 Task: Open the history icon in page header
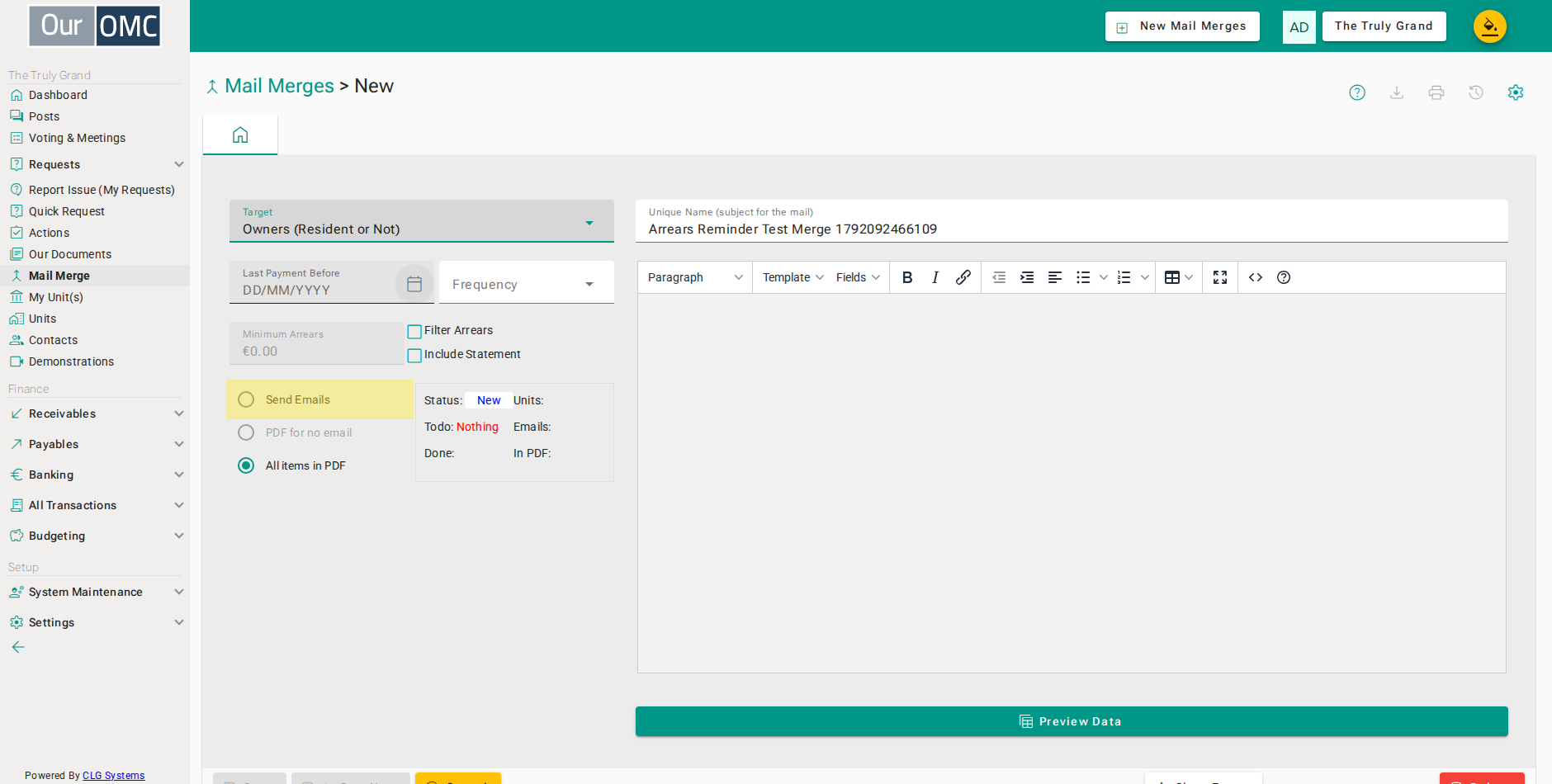pyautogui.click(x=1476, y=92)
